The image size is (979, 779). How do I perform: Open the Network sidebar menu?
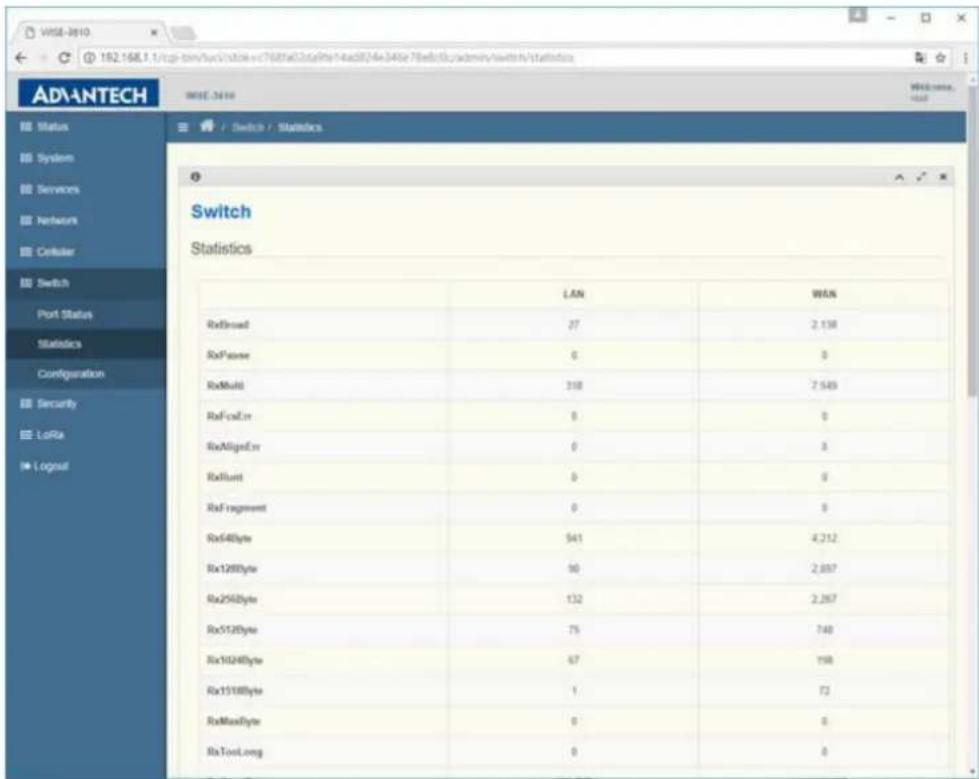(x=49, y=221)
